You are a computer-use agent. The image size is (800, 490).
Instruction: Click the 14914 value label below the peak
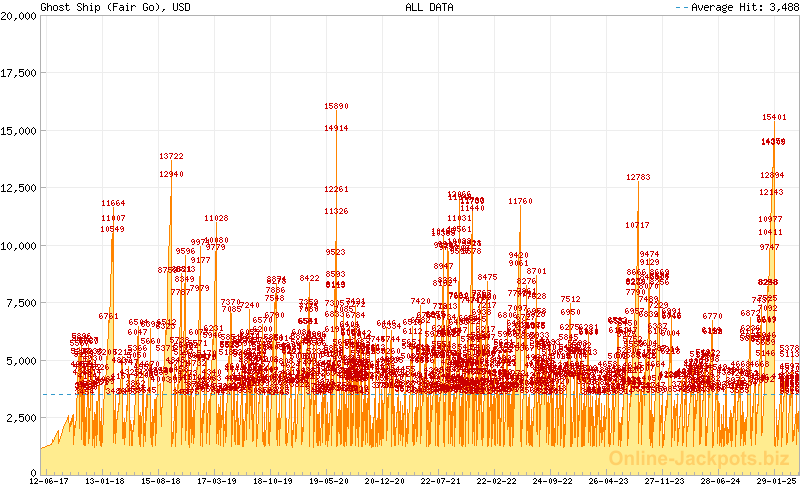pos(336,129)
